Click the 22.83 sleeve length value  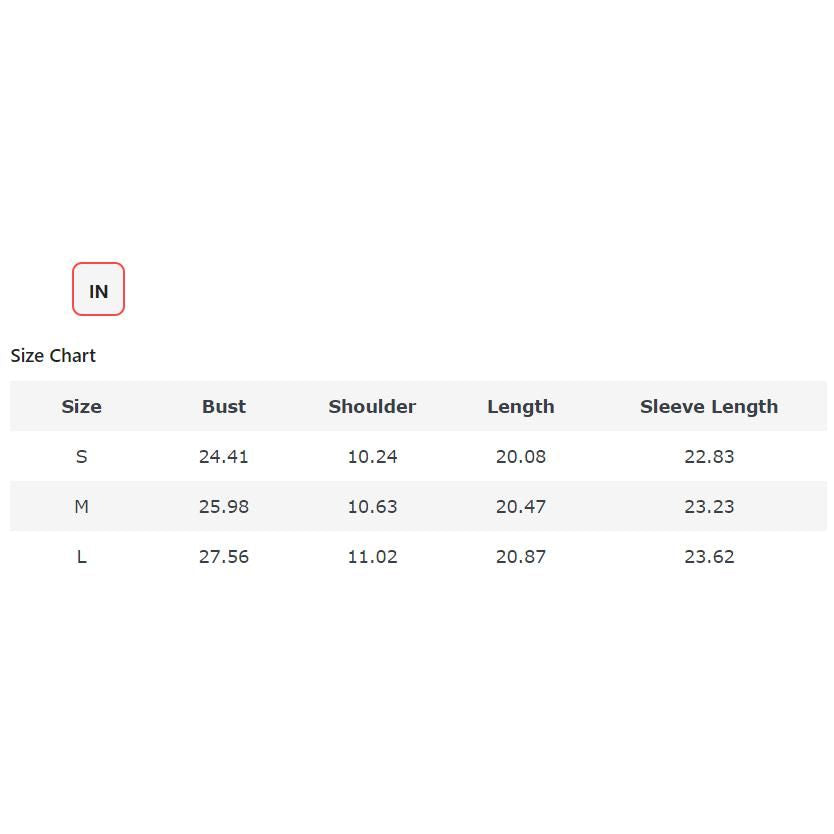(x=709, y=457)
